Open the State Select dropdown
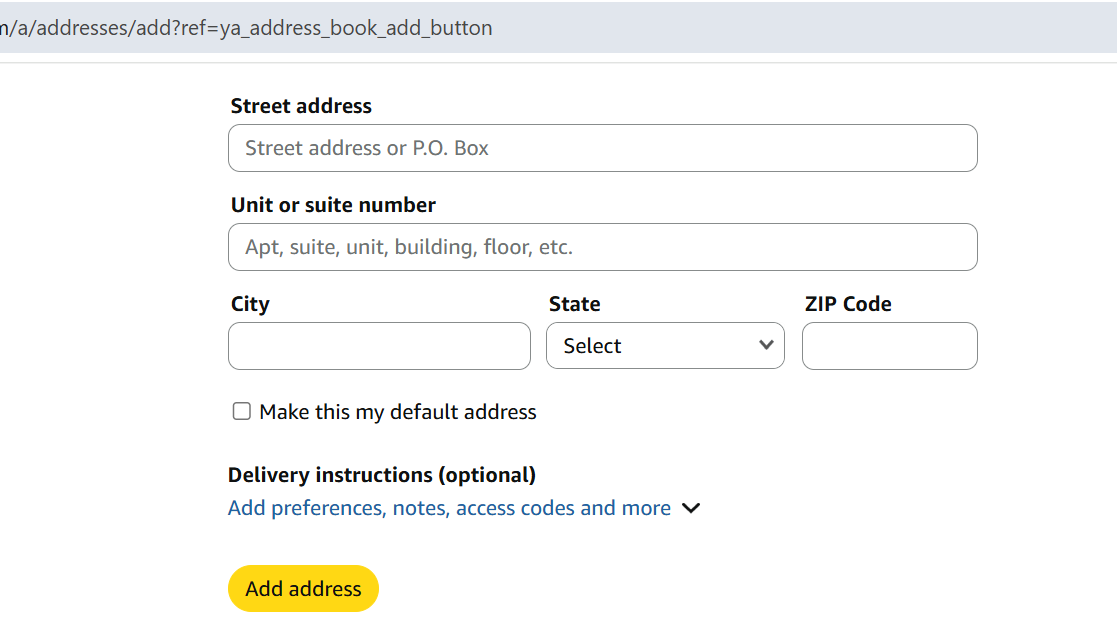The height and width of the screenshot is (642, 1117). click(665, 346)
